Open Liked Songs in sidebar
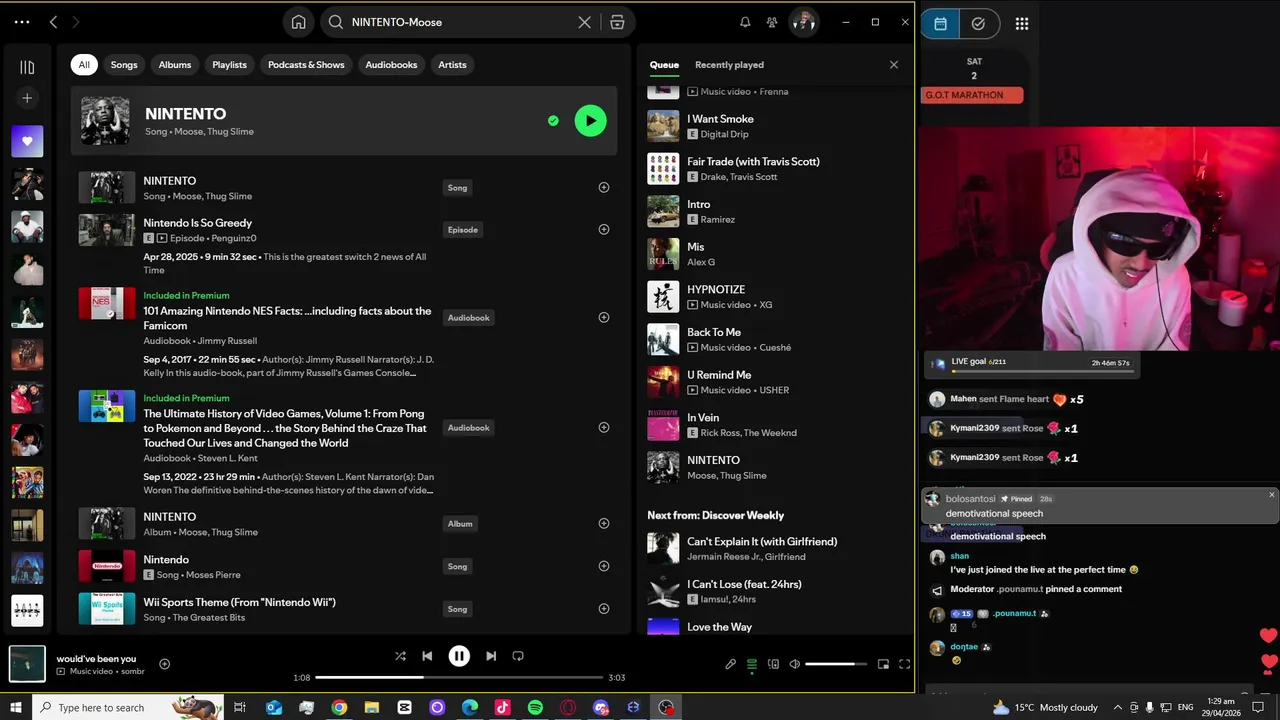This screenshot has height=720, width=1280. click(x=27, y=141)
